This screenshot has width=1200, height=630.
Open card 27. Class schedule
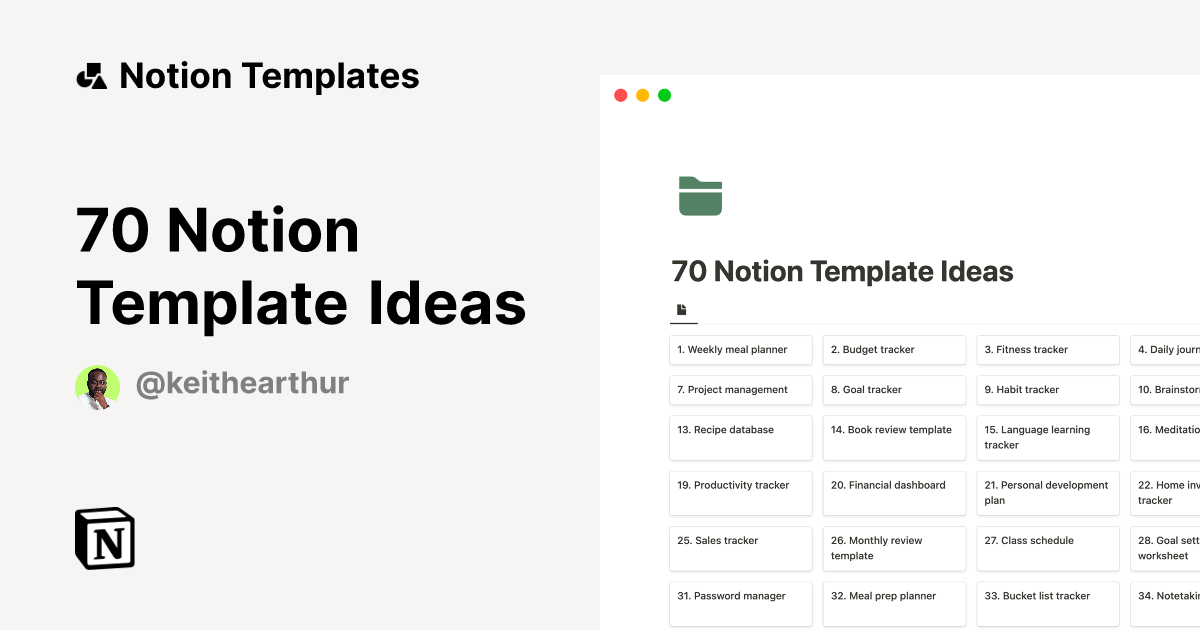pyautogui.click(x=1048, y=548)
